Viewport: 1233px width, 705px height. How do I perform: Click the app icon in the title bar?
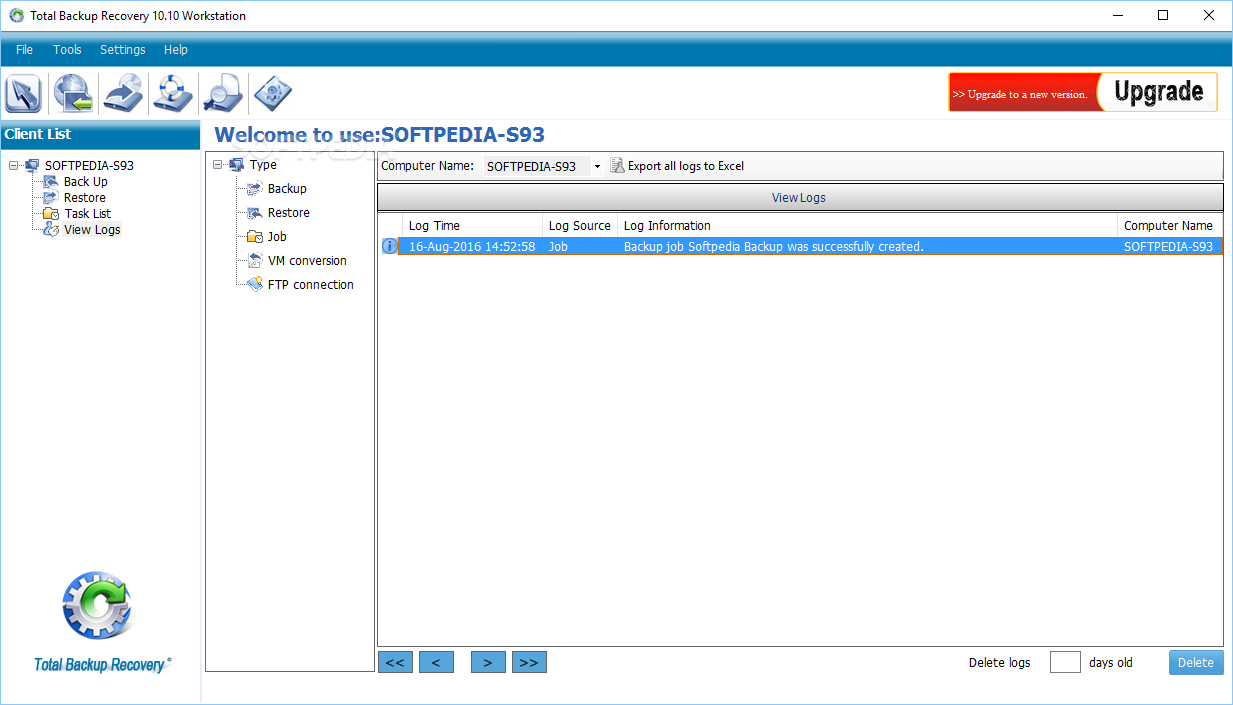click(x=16, y=16)
